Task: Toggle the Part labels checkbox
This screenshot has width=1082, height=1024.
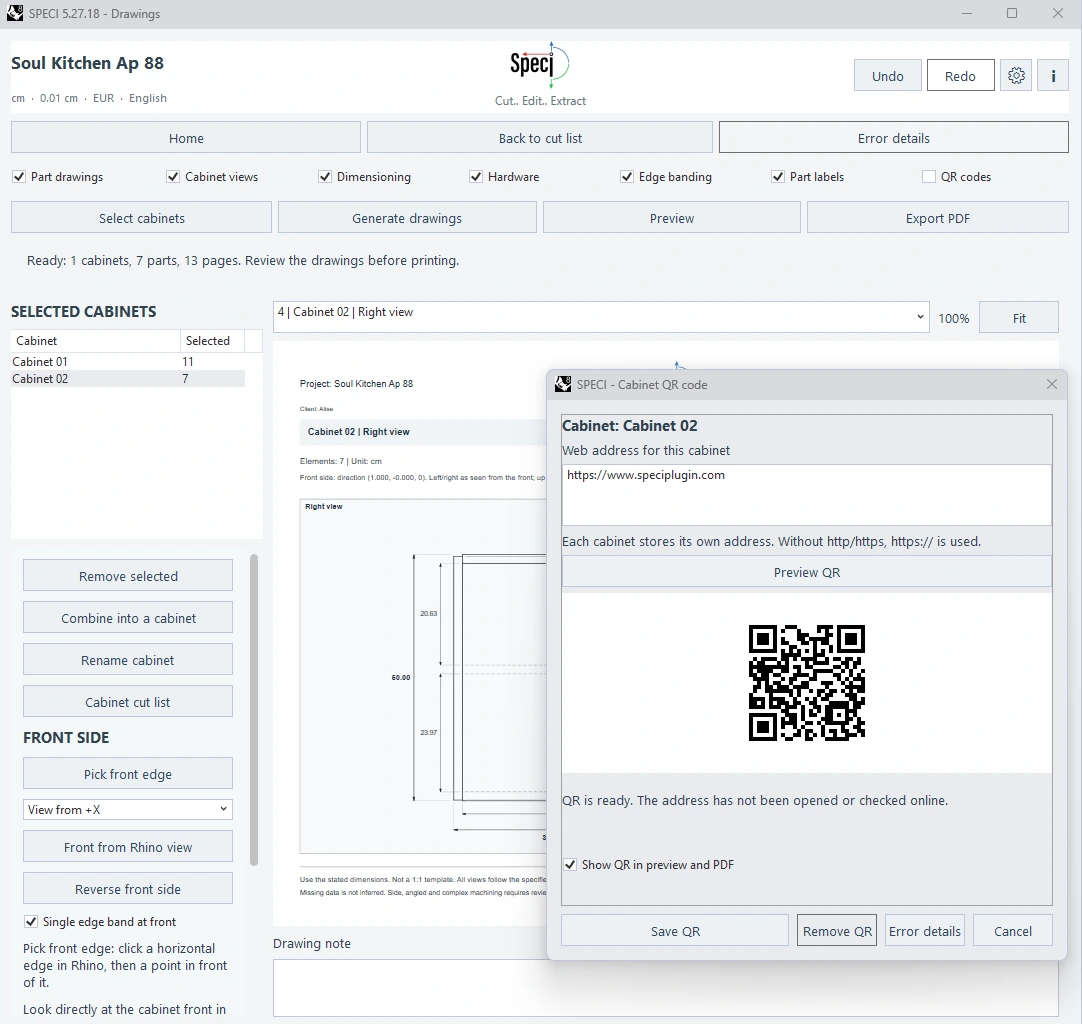Action: (x=778, y=177)
